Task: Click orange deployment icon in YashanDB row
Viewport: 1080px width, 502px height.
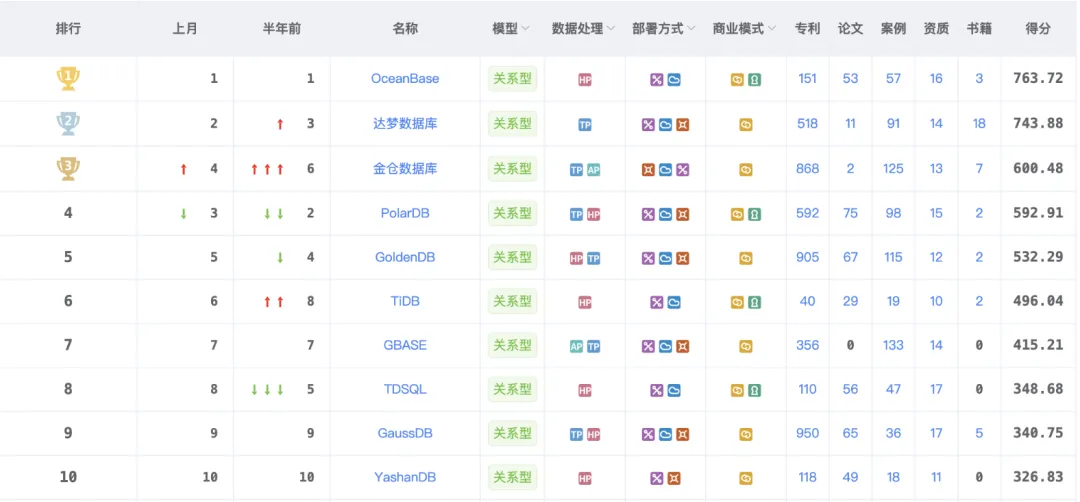Action: [x=674, y=479]
